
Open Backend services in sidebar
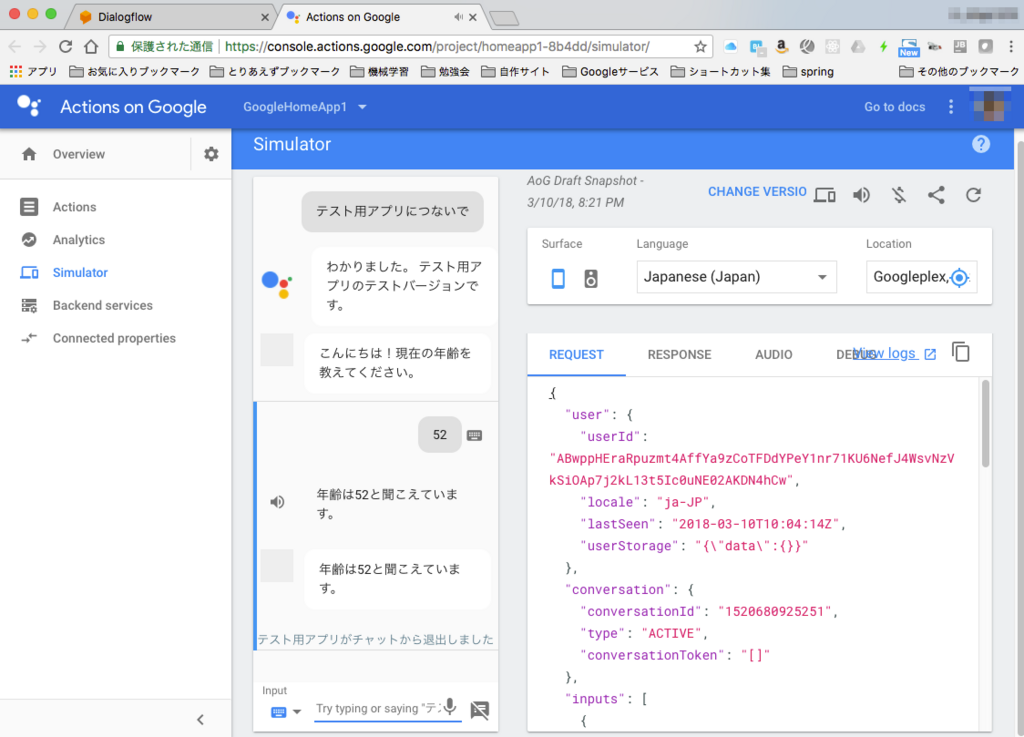click(x=103, y=305)
